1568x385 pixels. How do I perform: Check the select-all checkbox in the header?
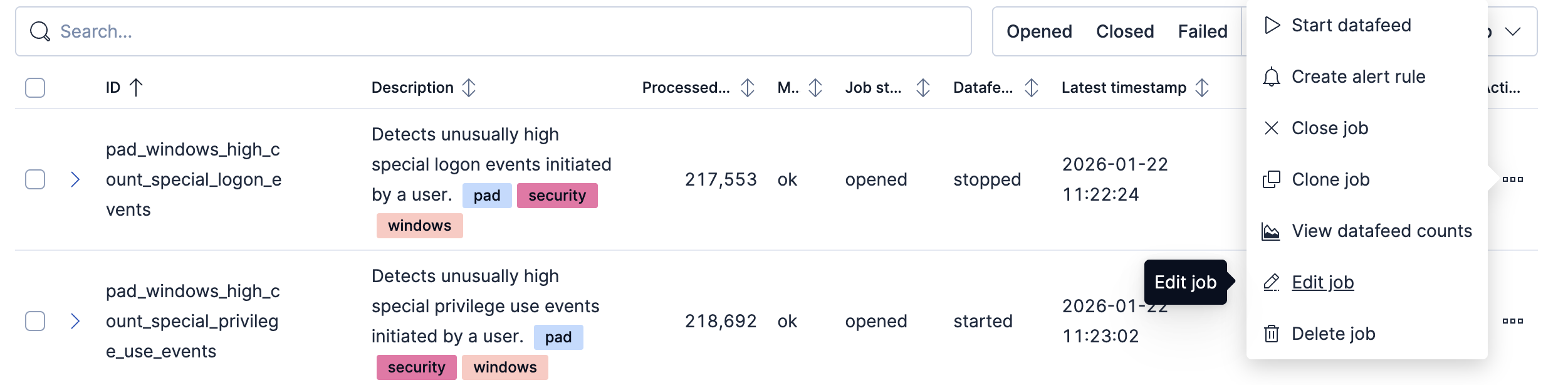coord(34,88)
